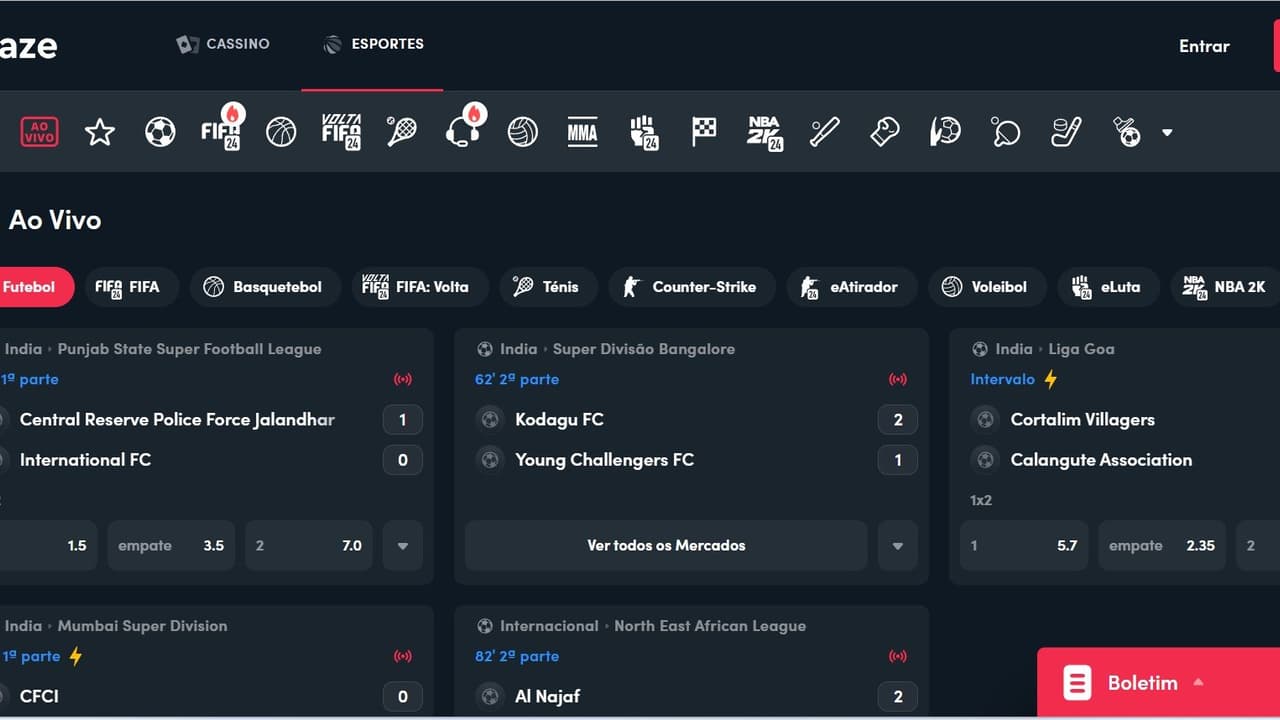
Task: Click the Entrar login link
Action: pyautogui.click(x=1204, y=46)
